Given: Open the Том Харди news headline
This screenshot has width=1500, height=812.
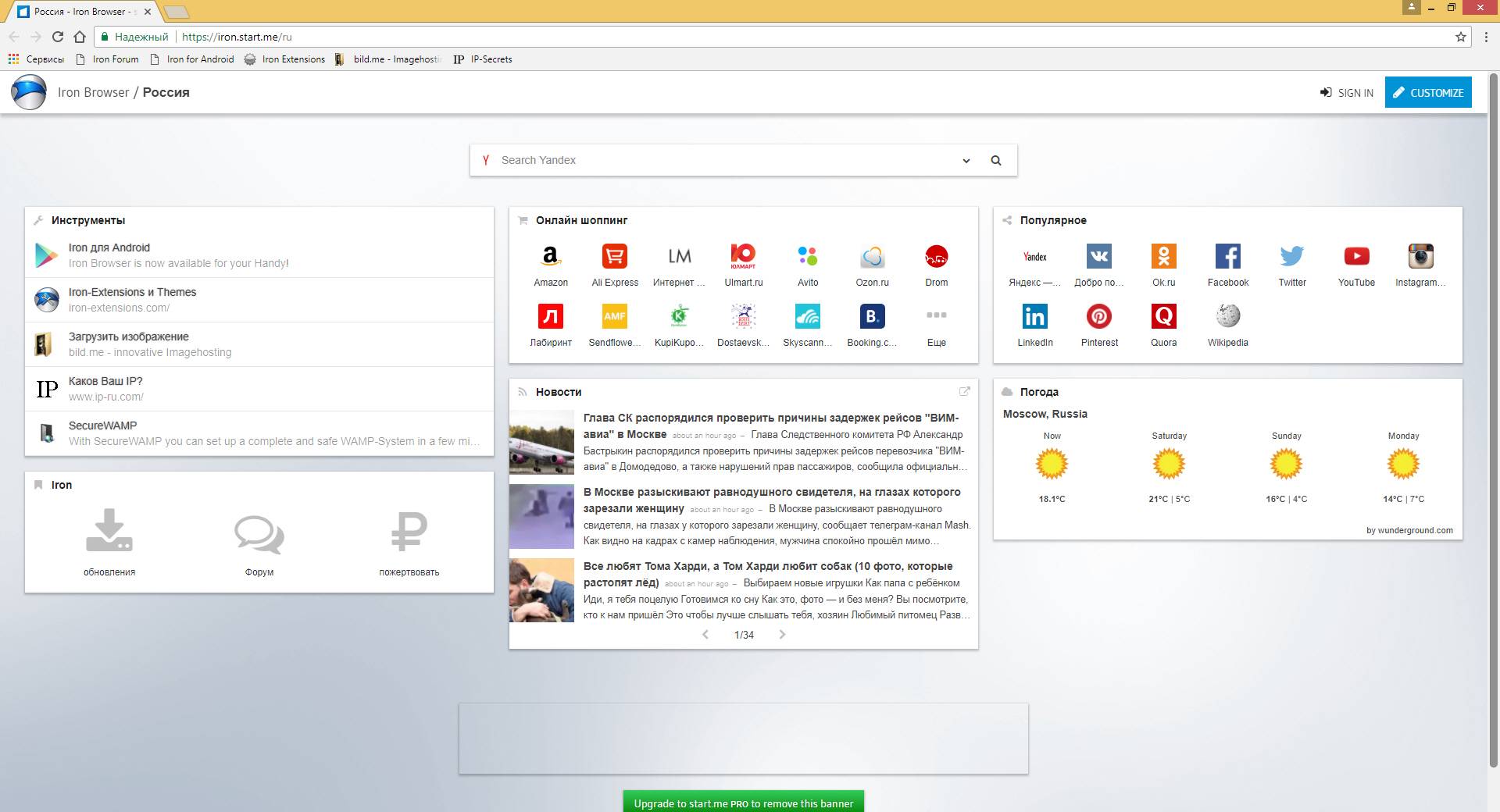Looking at the screenshot, I should click(x=768, y=574).
